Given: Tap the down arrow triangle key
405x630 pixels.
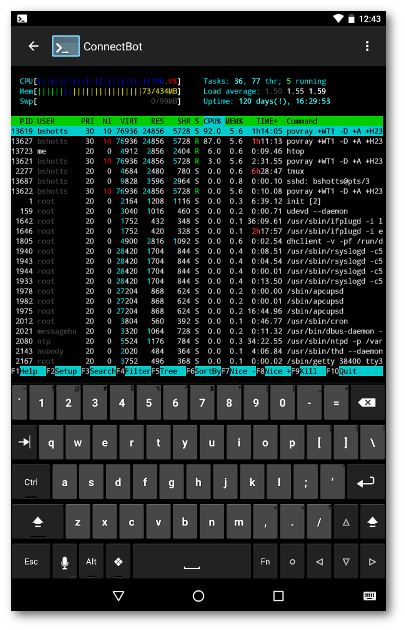Looking at the screenshot, I should pos(346,562).
